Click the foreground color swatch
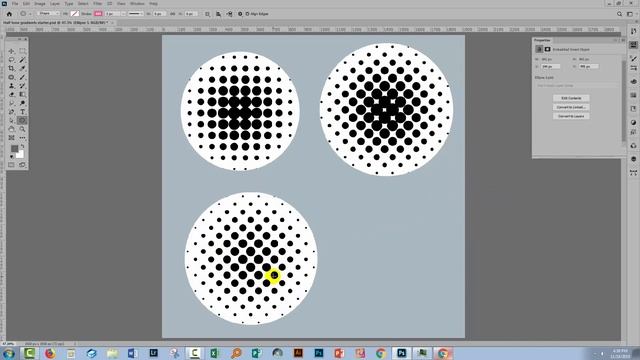The width and height of the screenshot is (640, 360). (x=15, y=149)
